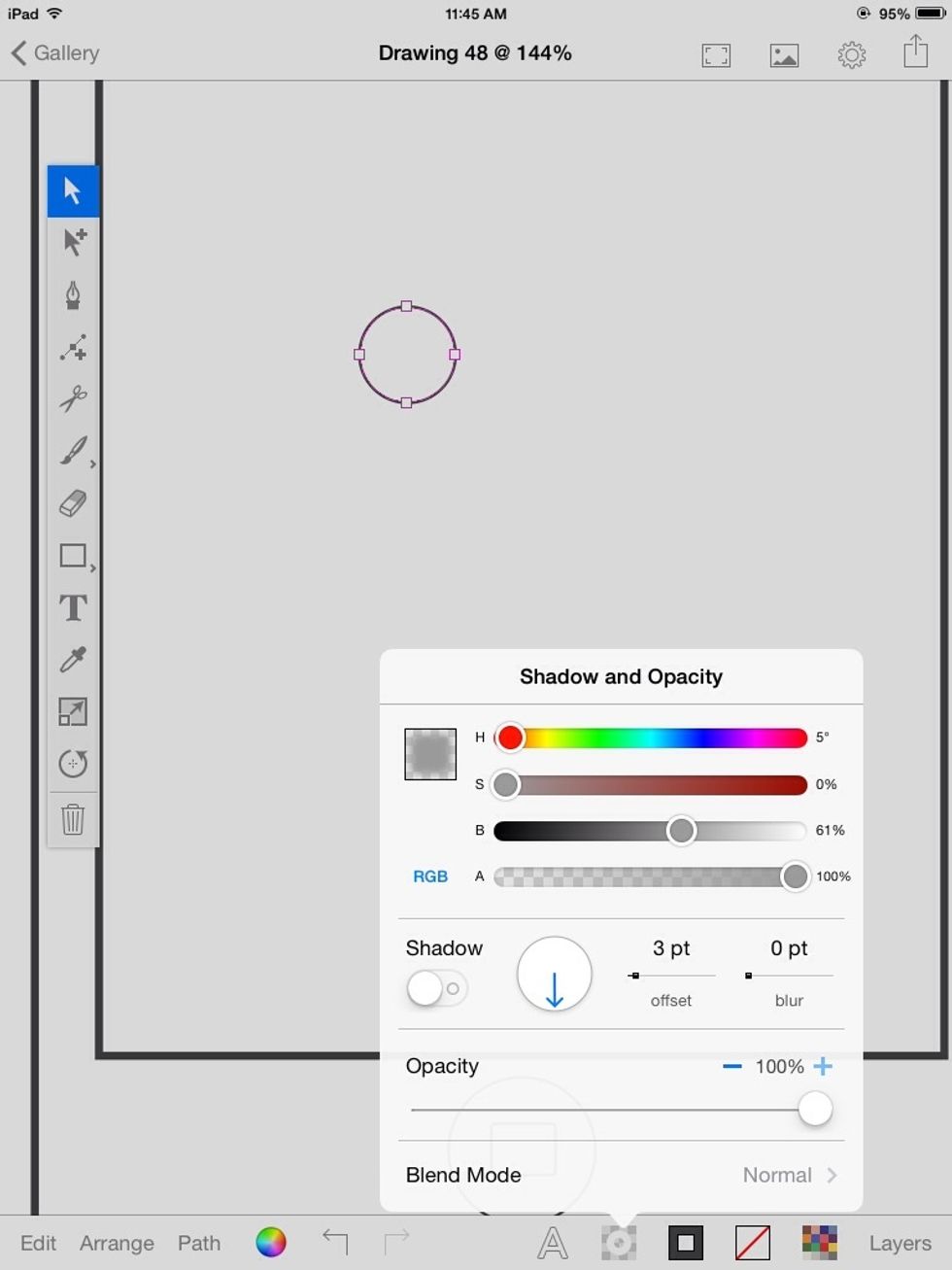Select the Rotate tool
Screen dimensions: 952x1270
click(73, 764)
